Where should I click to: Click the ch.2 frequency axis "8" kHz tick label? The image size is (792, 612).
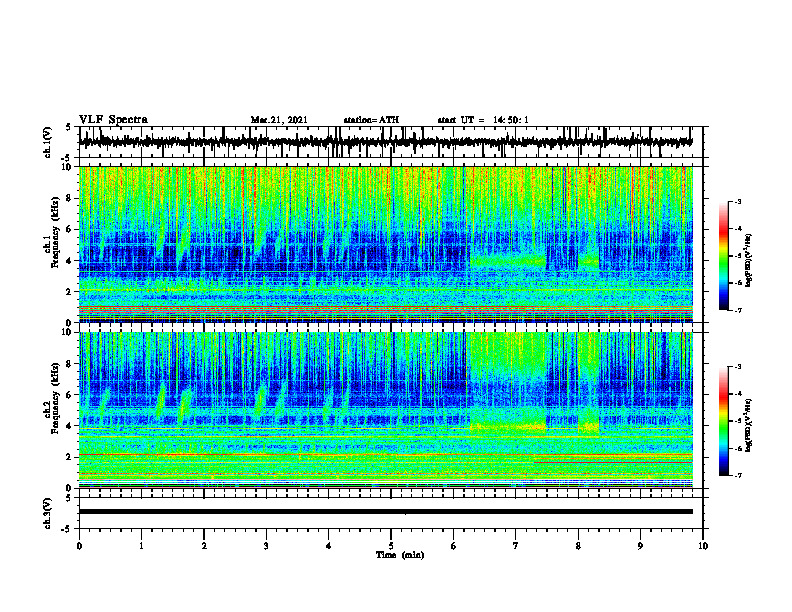pos(69,364)
